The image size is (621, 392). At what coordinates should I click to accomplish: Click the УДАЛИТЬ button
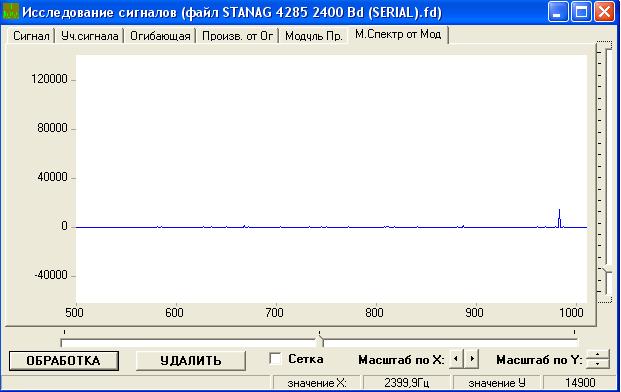pyautogui.click(x=190, y=361)
